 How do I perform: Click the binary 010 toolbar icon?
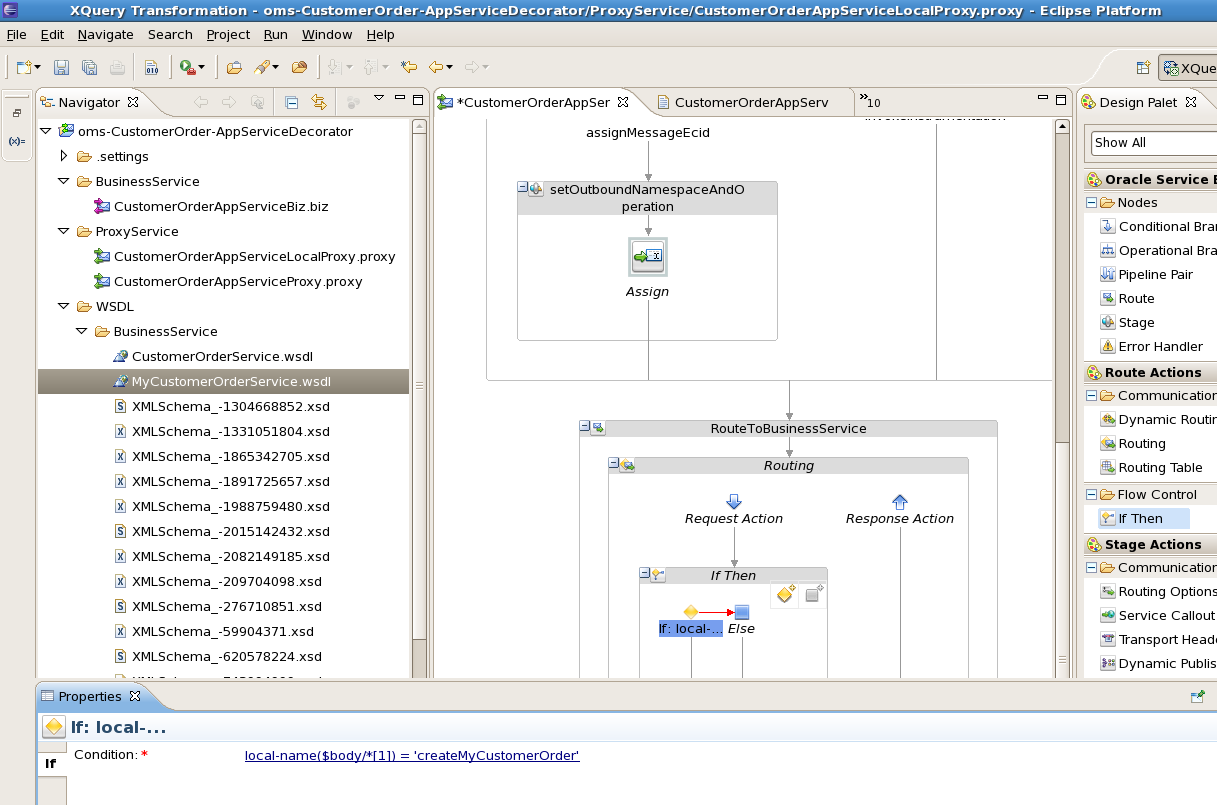(x=151, y=67)
